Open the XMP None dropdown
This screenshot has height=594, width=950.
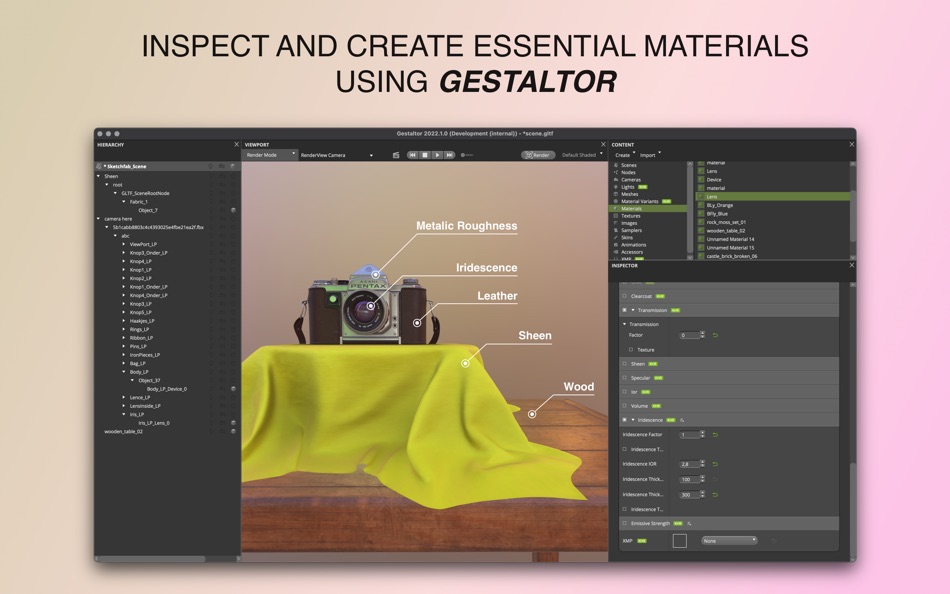click(729, 541)
